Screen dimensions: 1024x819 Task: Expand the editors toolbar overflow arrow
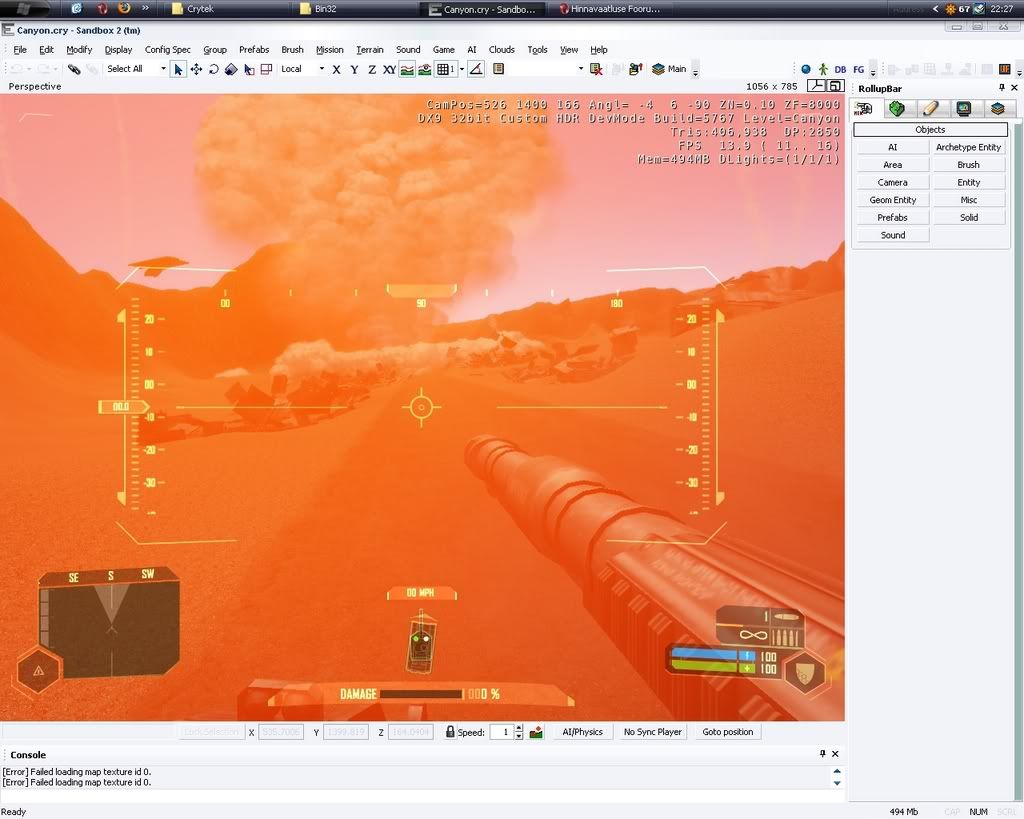click(x=873, y=72)
